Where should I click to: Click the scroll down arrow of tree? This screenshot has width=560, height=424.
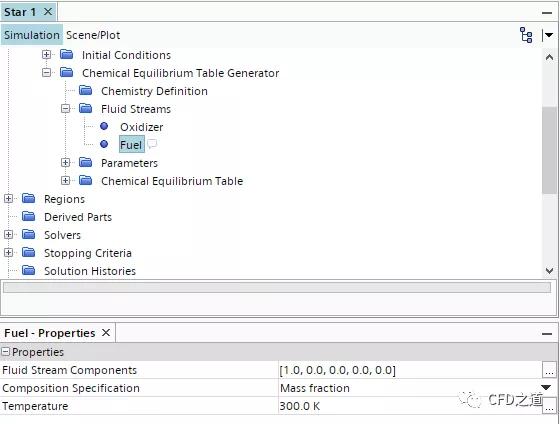coord(549,271)
